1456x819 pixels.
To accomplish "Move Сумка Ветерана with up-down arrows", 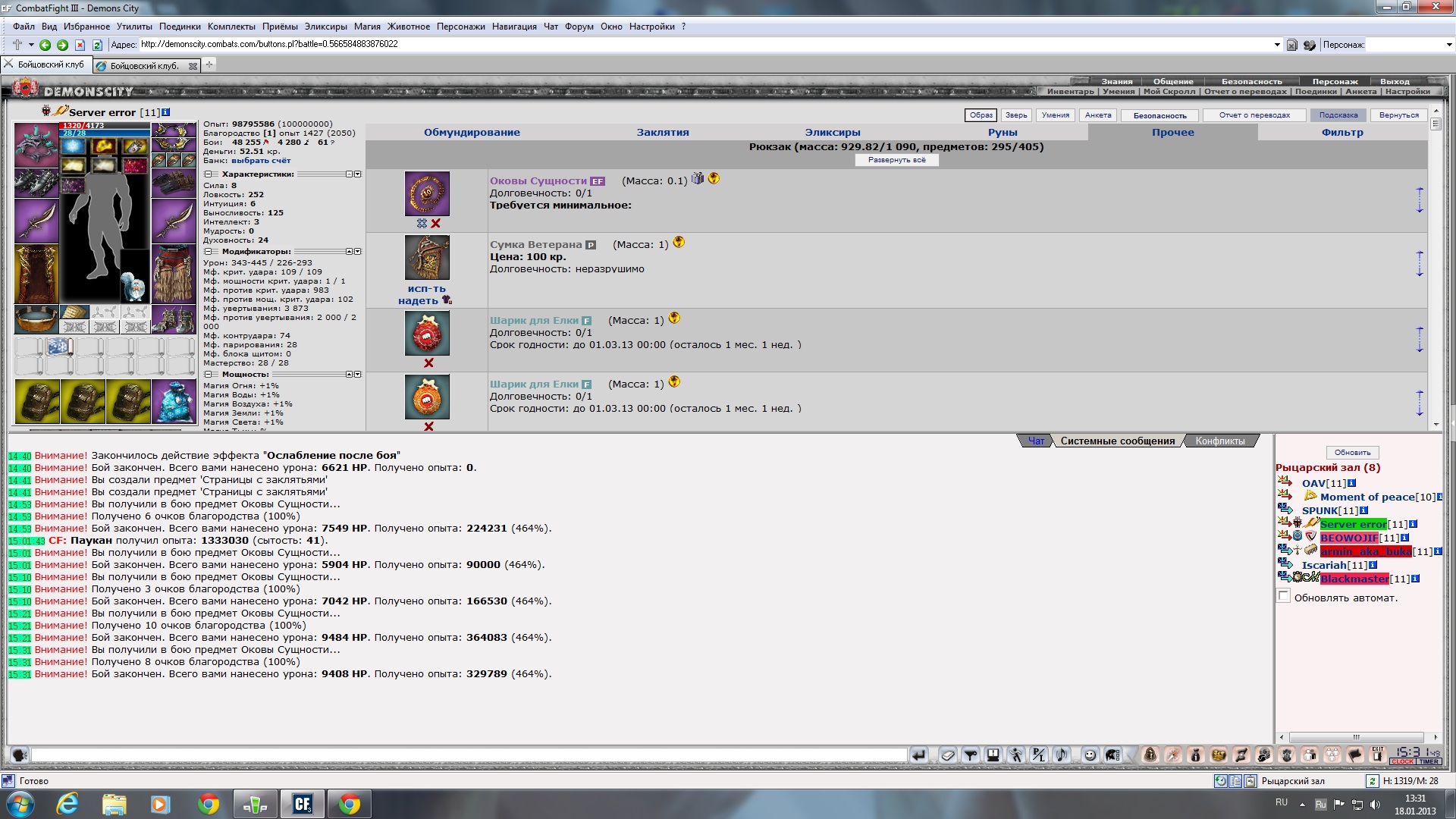I will point(1420,264).
